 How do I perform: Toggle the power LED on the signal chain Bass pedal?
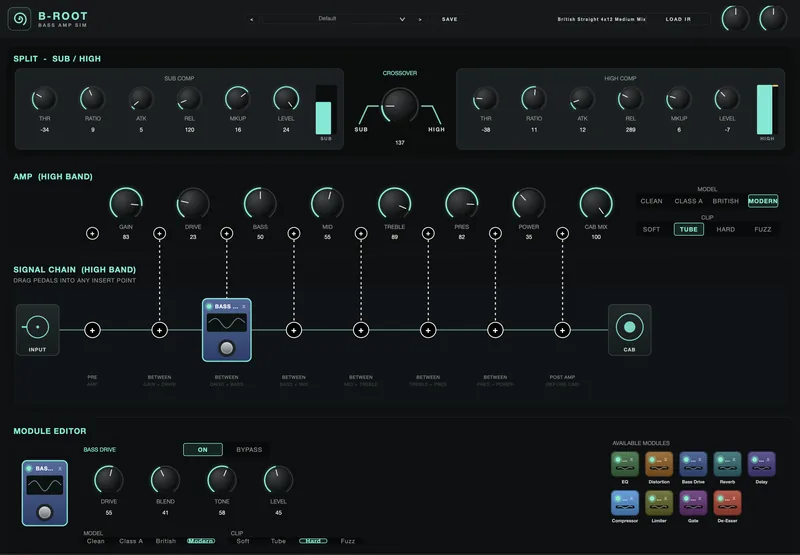coord(209,307)
